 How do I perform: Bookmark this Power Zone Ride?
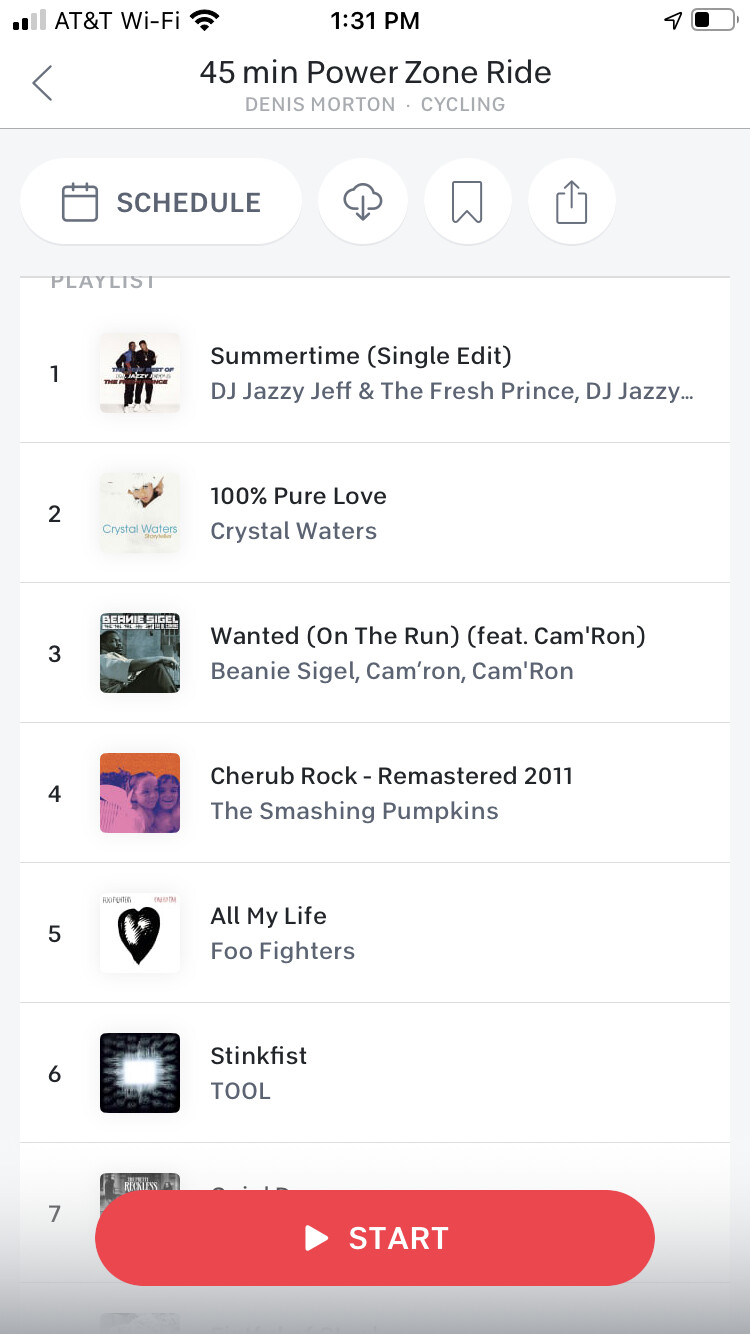467,202
